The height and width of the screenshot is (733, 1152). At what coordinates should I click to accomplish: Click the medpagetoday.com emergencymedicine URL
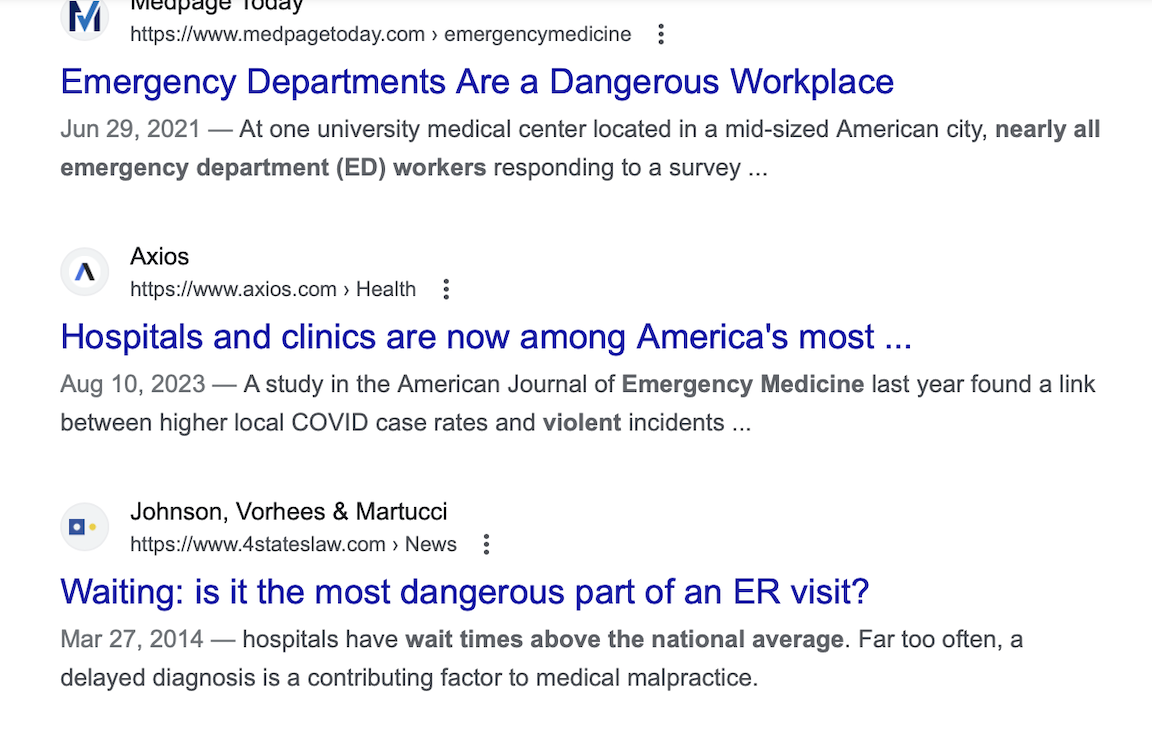click(x=380, y=35)
